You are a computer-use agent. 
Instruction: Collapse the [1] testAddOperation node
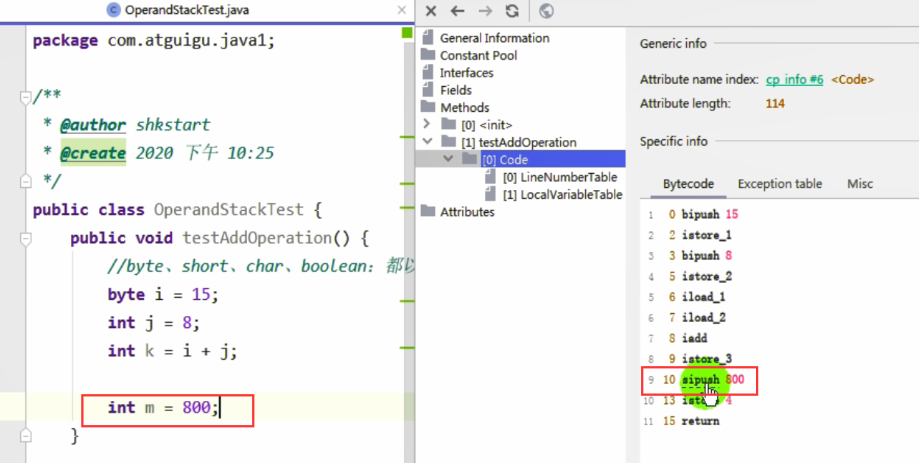[427, 142]
